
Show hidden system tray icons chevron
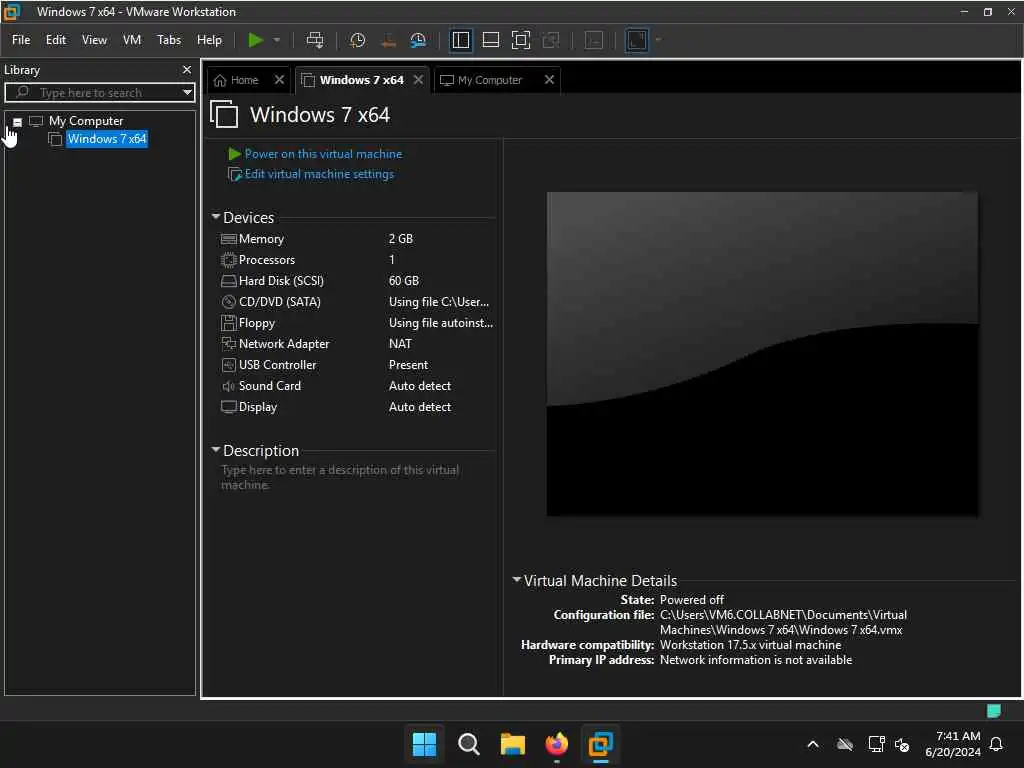point(813,744)
